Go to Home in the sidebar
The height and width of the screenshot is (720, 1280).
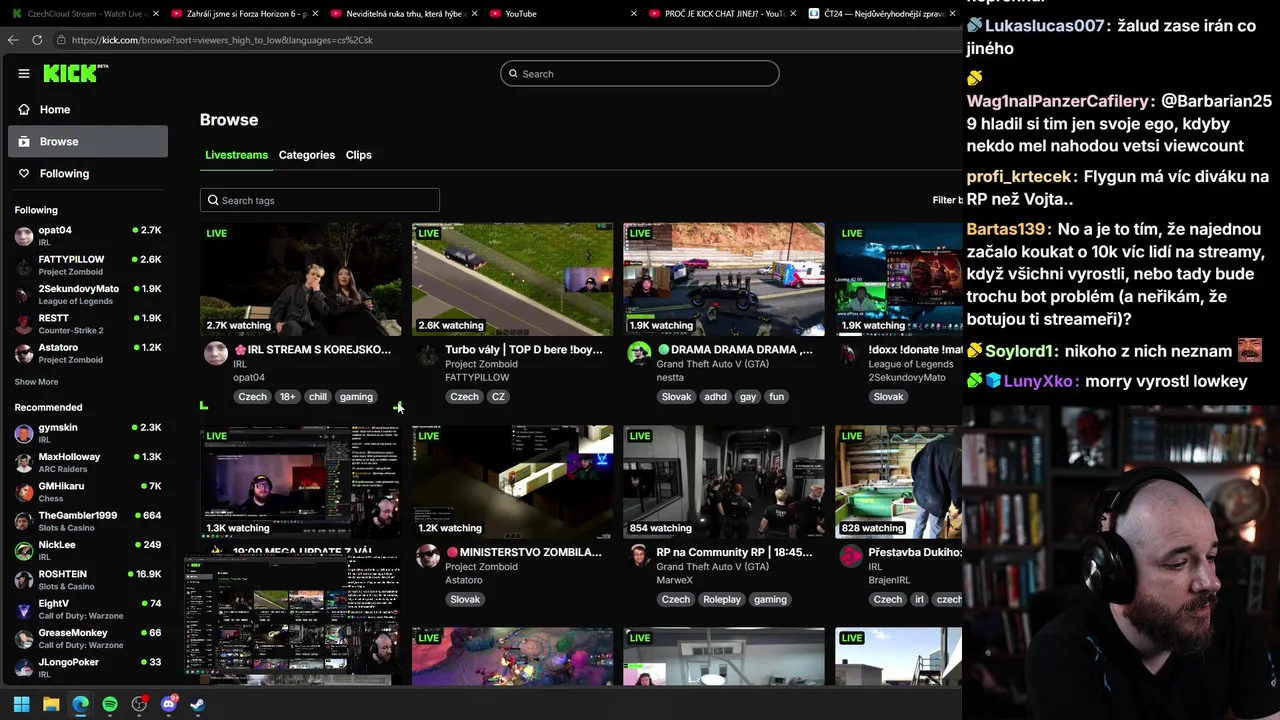[x=88, y=109]
